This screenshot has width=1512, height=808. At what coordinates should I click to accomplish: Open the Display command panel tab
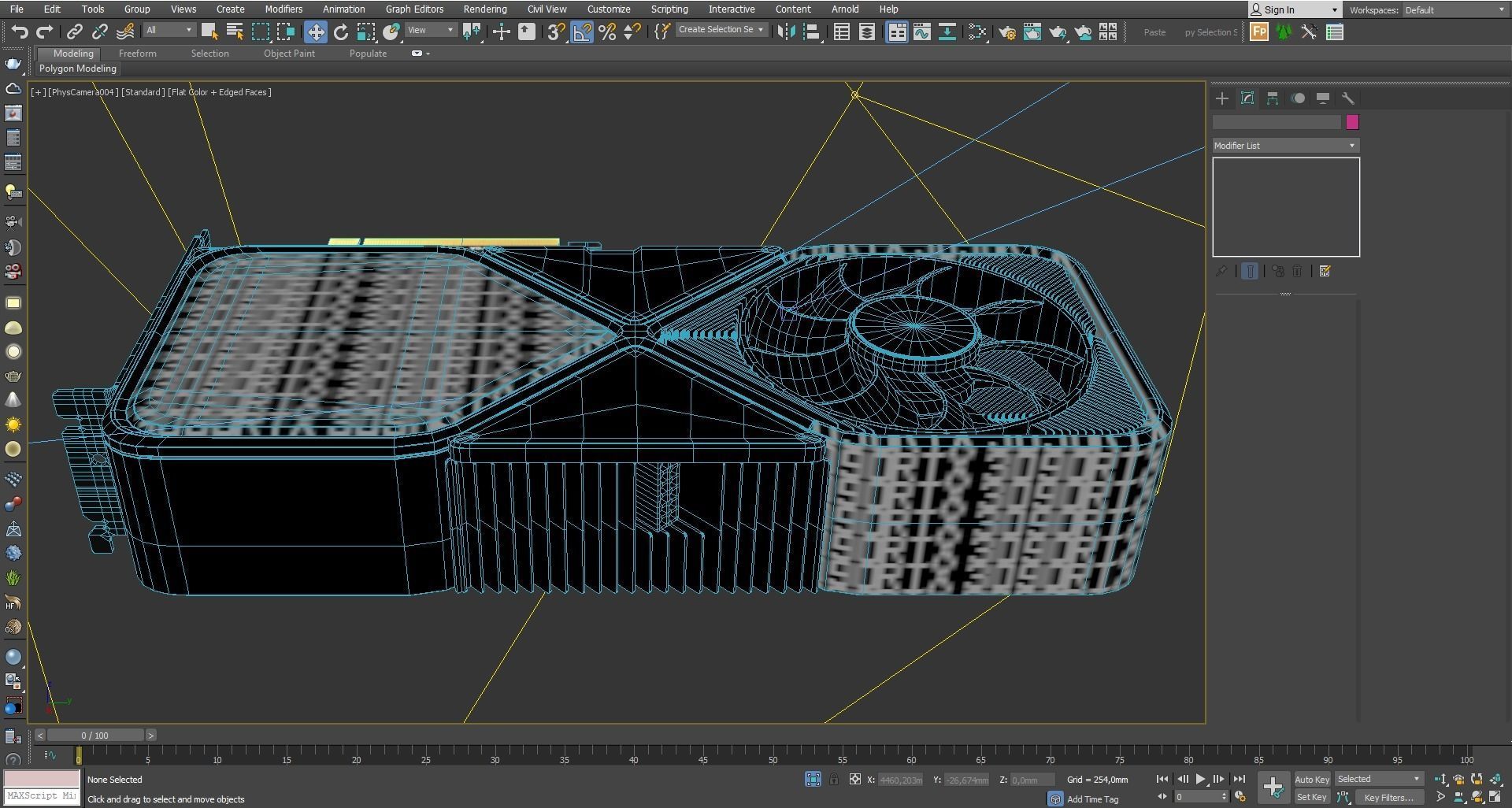(1323, 98)
